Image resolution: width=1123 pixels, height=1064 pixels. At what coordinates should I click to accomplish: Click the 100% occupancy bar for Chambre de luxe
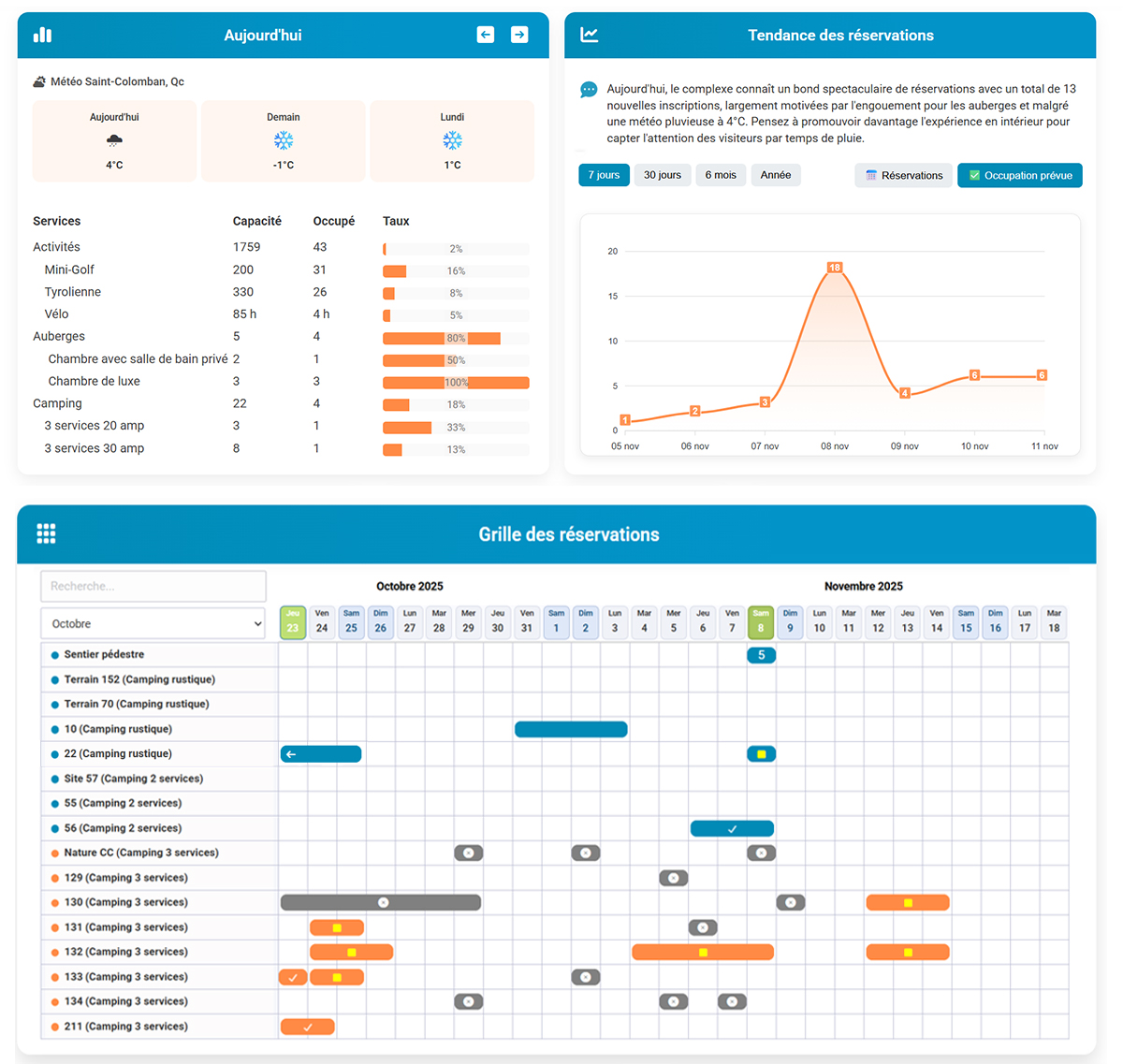coord(455,382)
